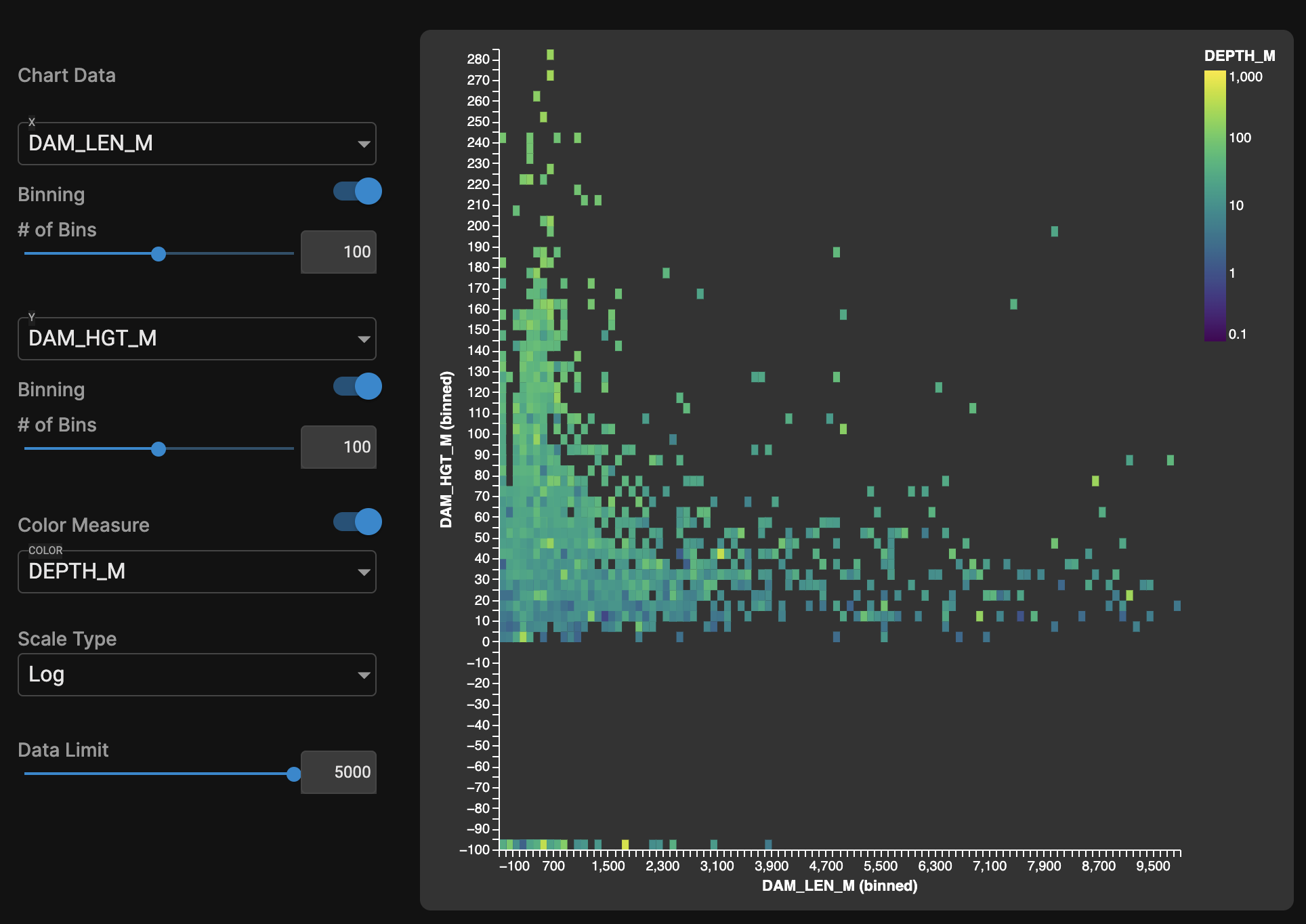The image size is (1306, 924).
Task: Click the X bins input showing 100
Action: 339,252
